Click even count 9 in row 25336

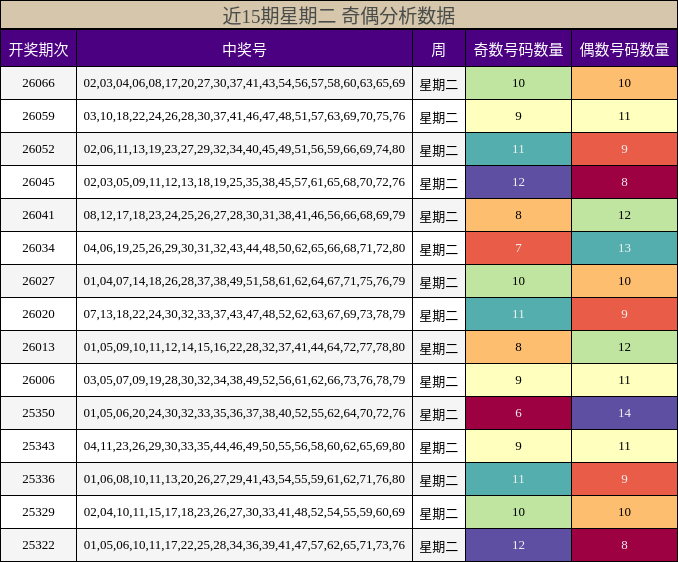tap(624, 479)
